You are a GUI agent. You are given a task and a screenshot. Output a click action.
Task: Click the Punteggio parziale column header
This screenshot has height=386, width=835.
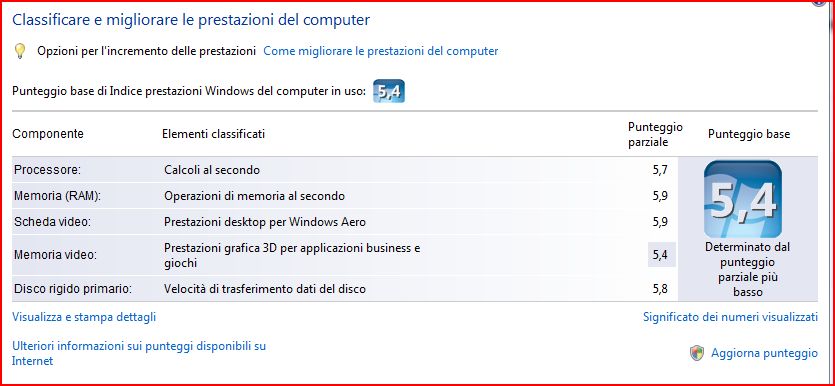pyautogui.click(x=655, y=134)
